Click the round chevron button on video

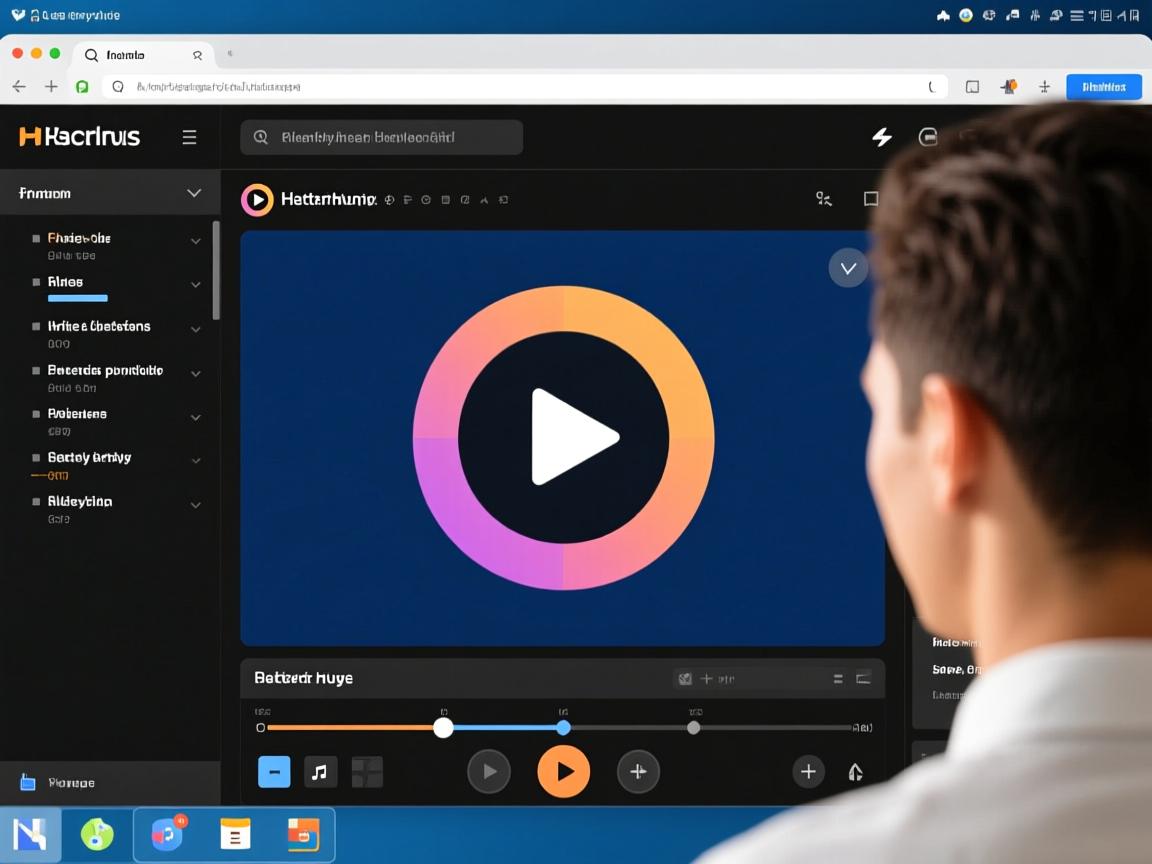point(848,268)
